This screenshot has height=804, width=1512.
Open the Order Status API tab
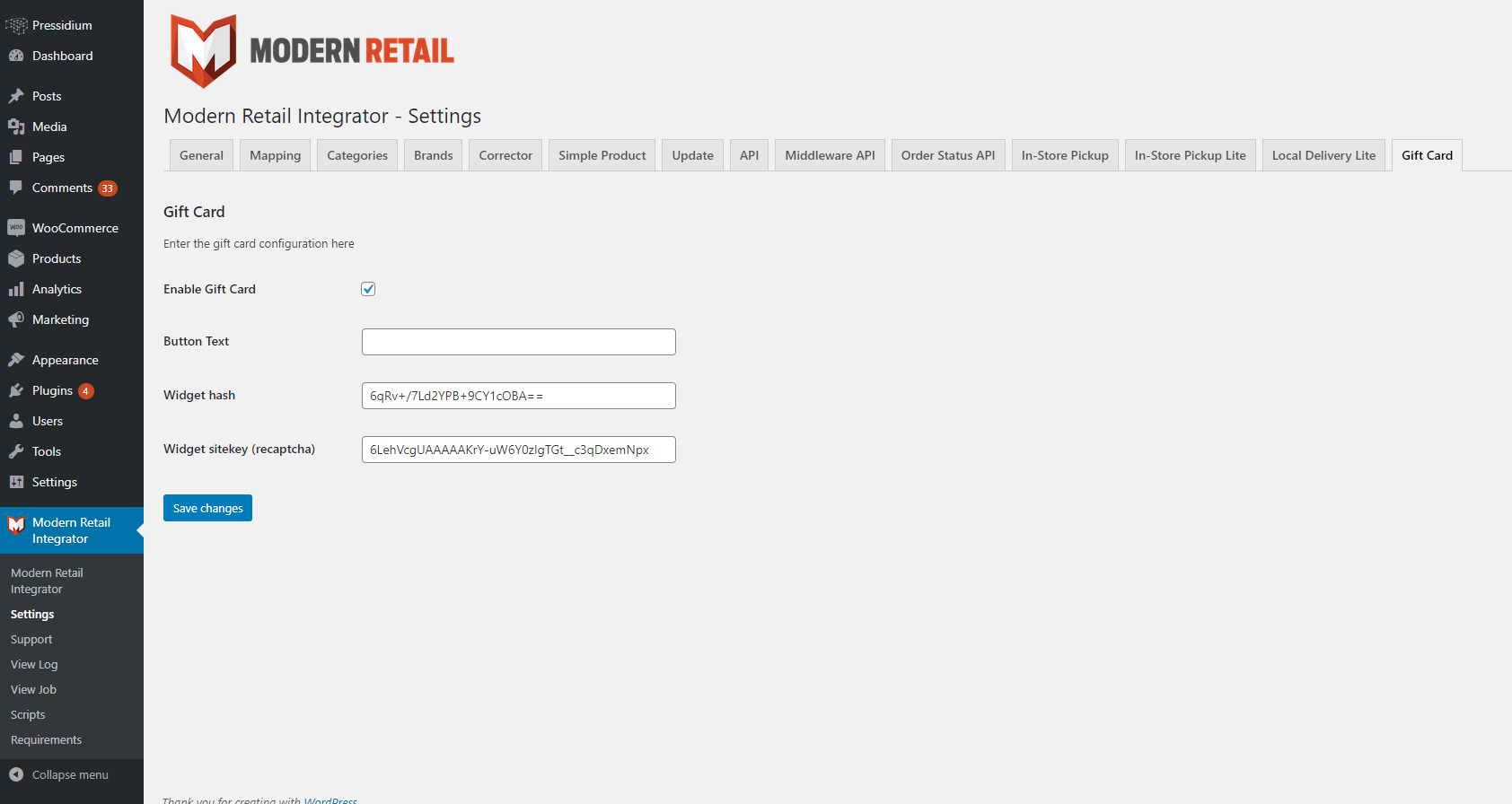pyautogui.click(x=948, y=155)
